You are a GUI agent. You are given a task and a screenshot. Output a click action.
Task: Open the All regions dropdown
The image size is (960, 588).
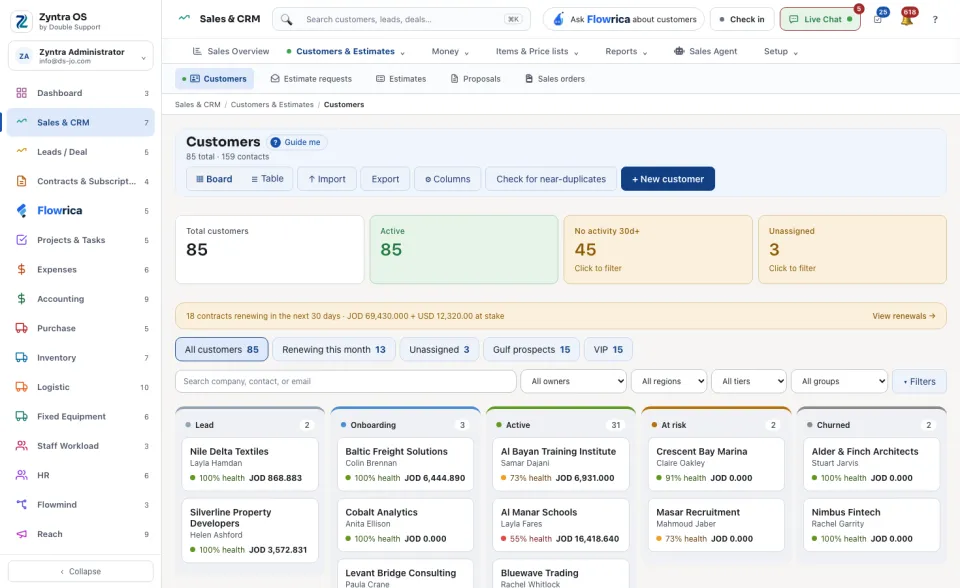pyautogui.click(x=669, y=381)
